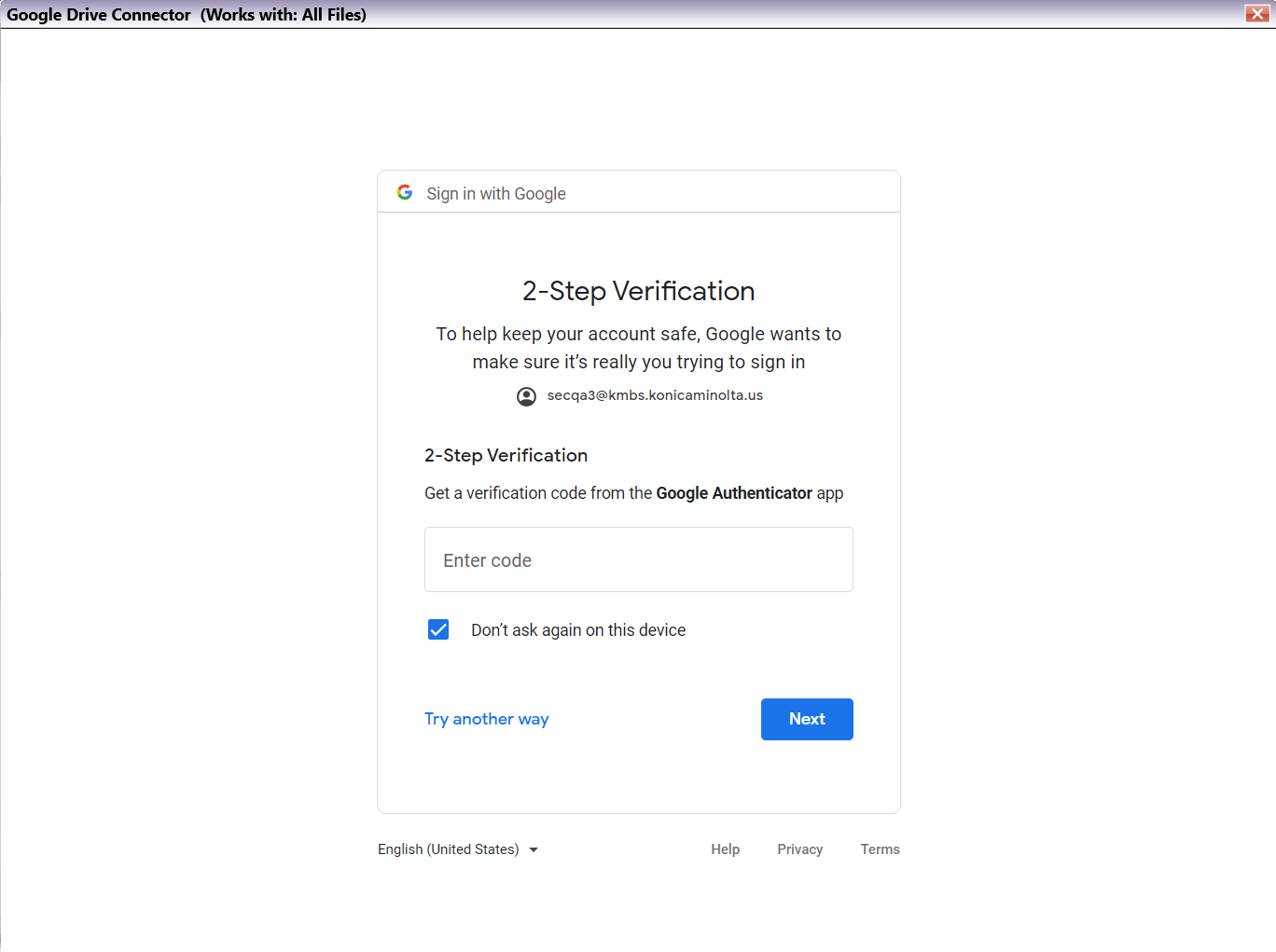1276x952 pixels.
Task: Open the Help link
Action: (725, 849)
